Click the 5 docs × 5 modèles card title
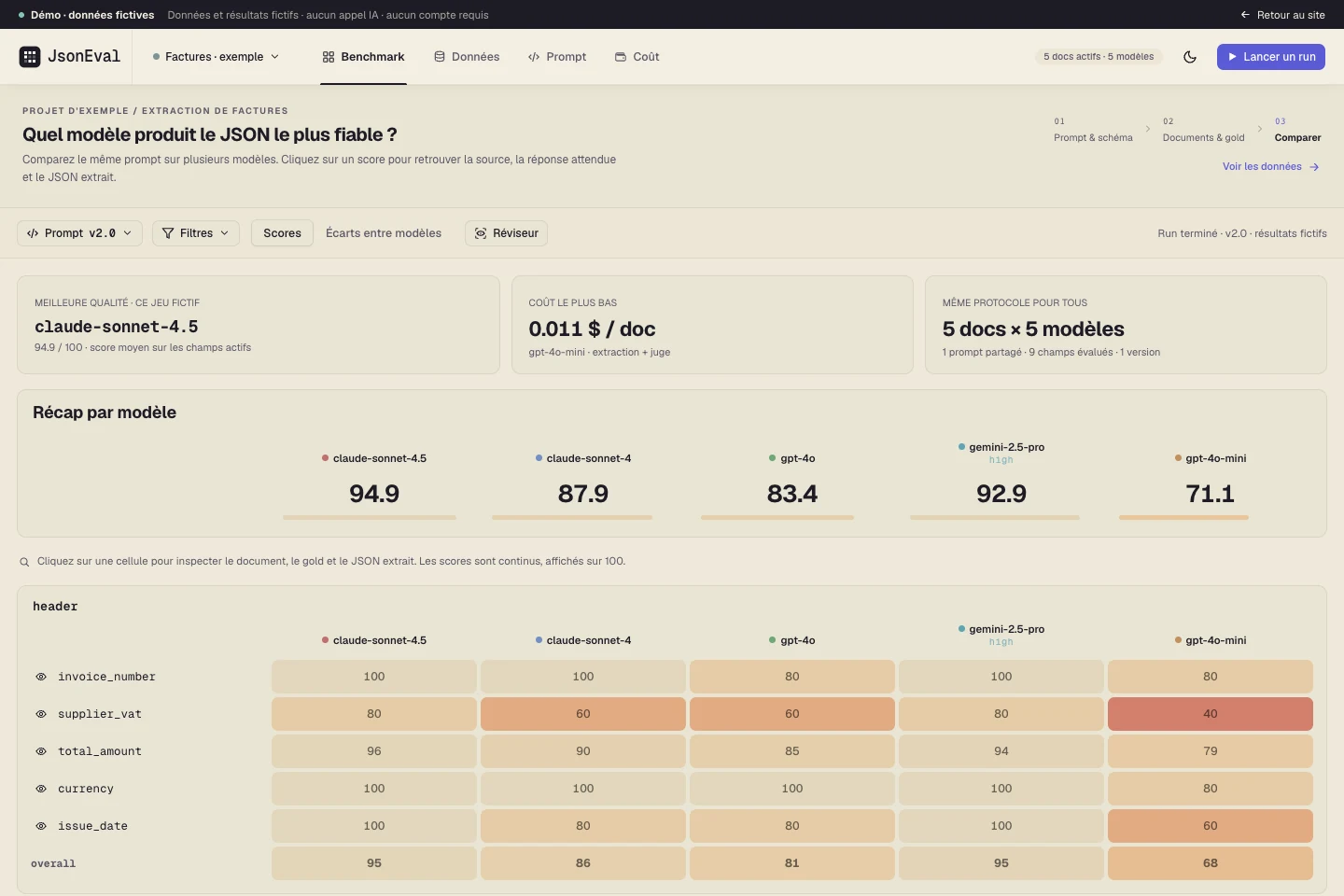 [1033, 329]
